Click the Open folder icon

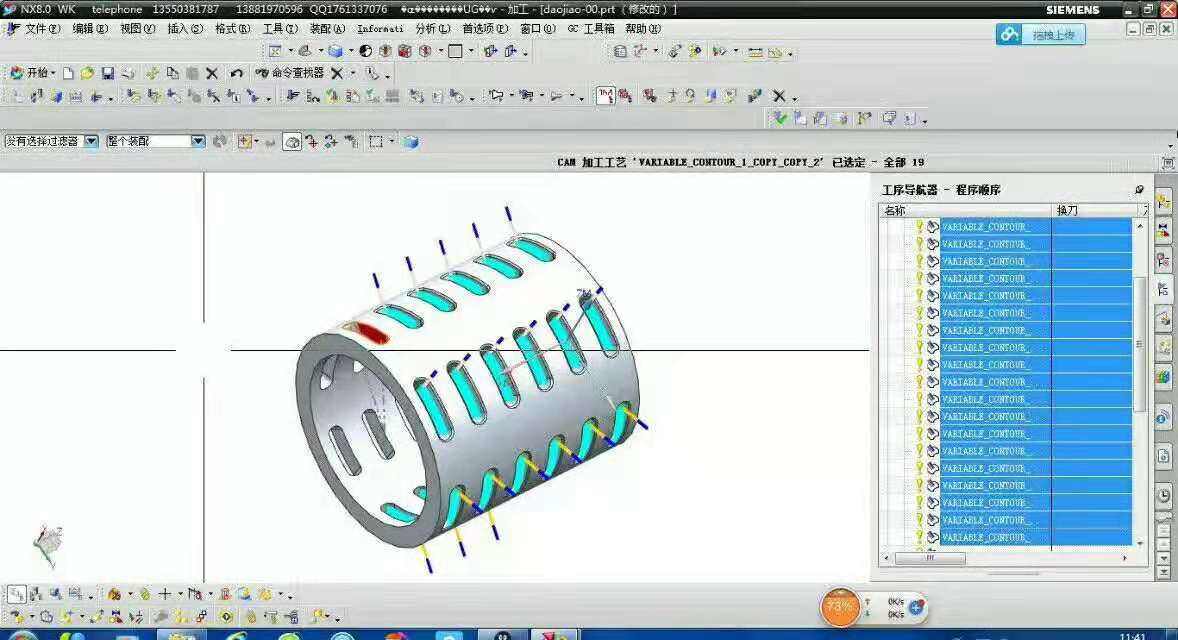(87, 73)
